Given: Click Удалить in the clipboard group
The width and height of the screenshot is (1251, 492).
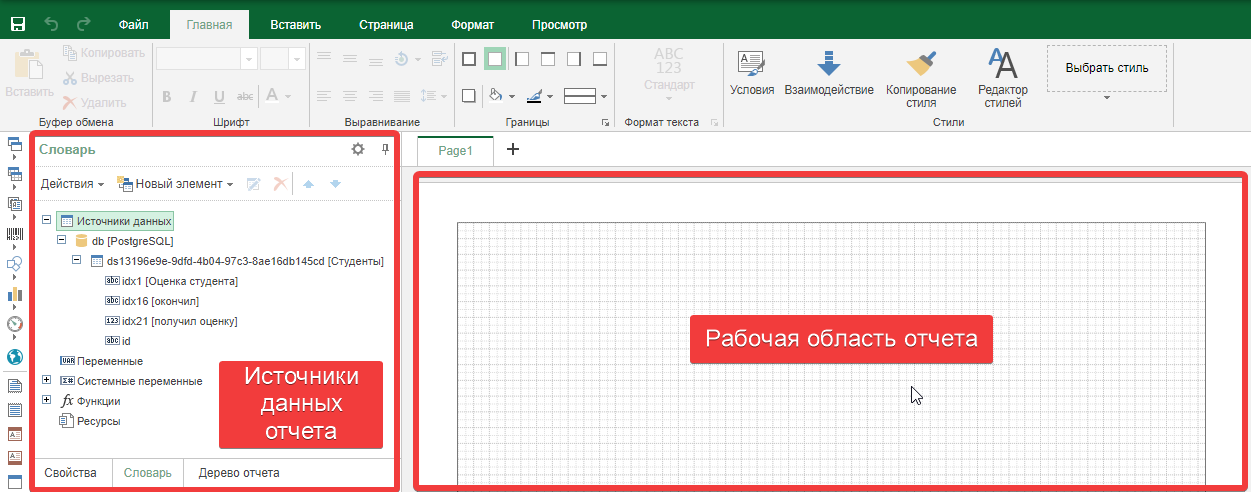Looking at the screenshot, I should [x=94, y=102].
